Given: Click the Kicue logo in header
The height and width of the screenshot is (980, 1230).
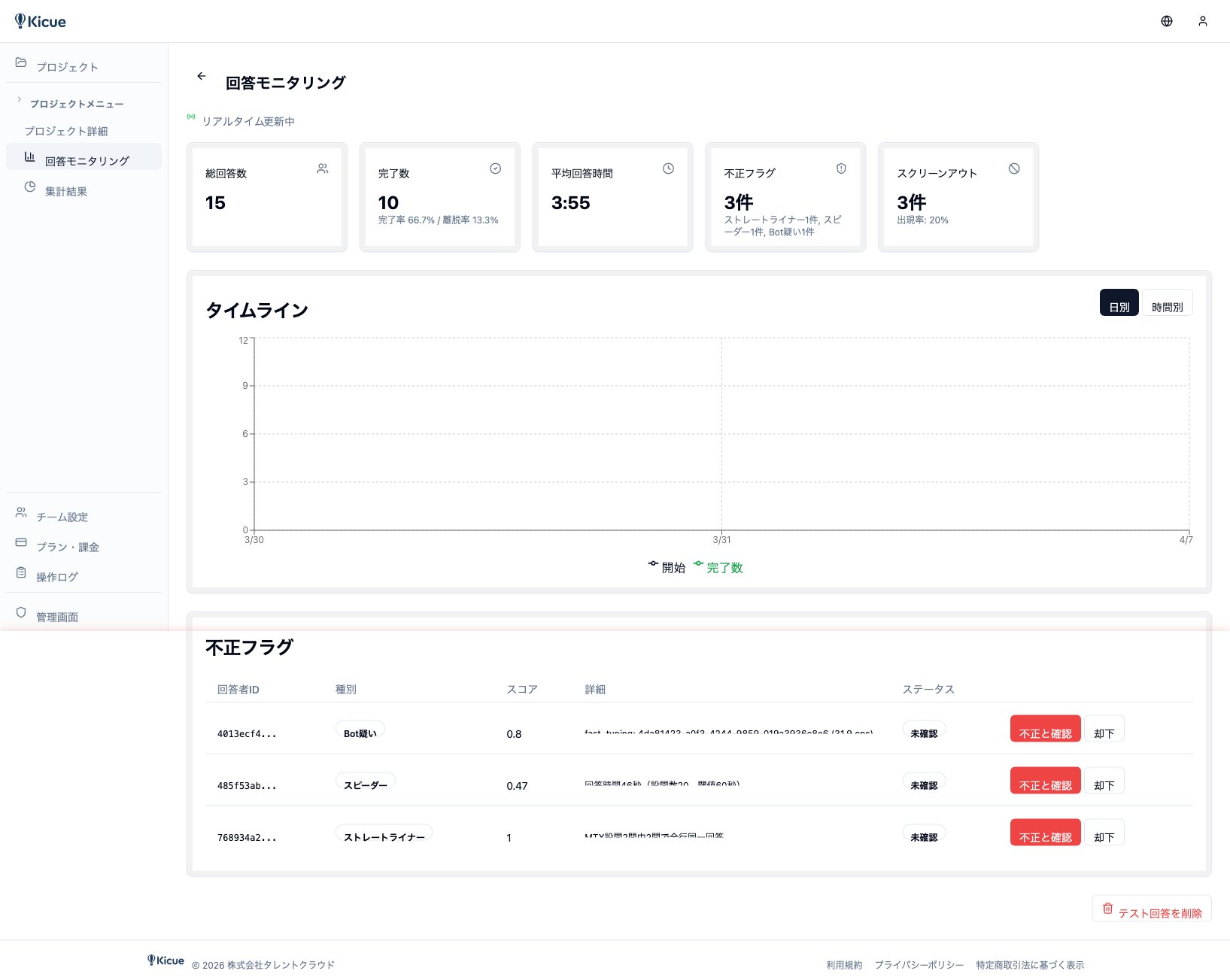Looking at the screenshot, I should tap(41, 21).
